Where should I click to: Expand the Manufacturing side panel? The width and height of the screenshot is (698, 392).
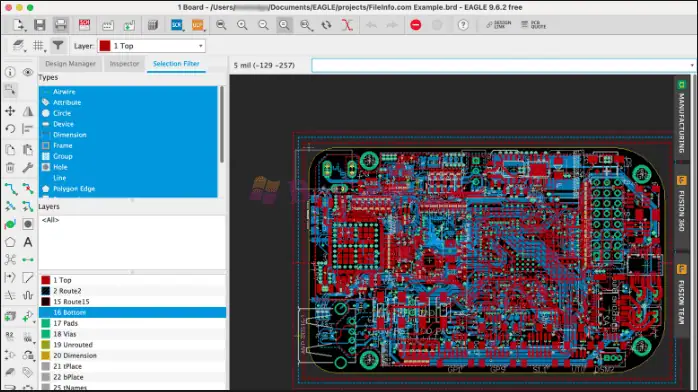click(681, 117)
